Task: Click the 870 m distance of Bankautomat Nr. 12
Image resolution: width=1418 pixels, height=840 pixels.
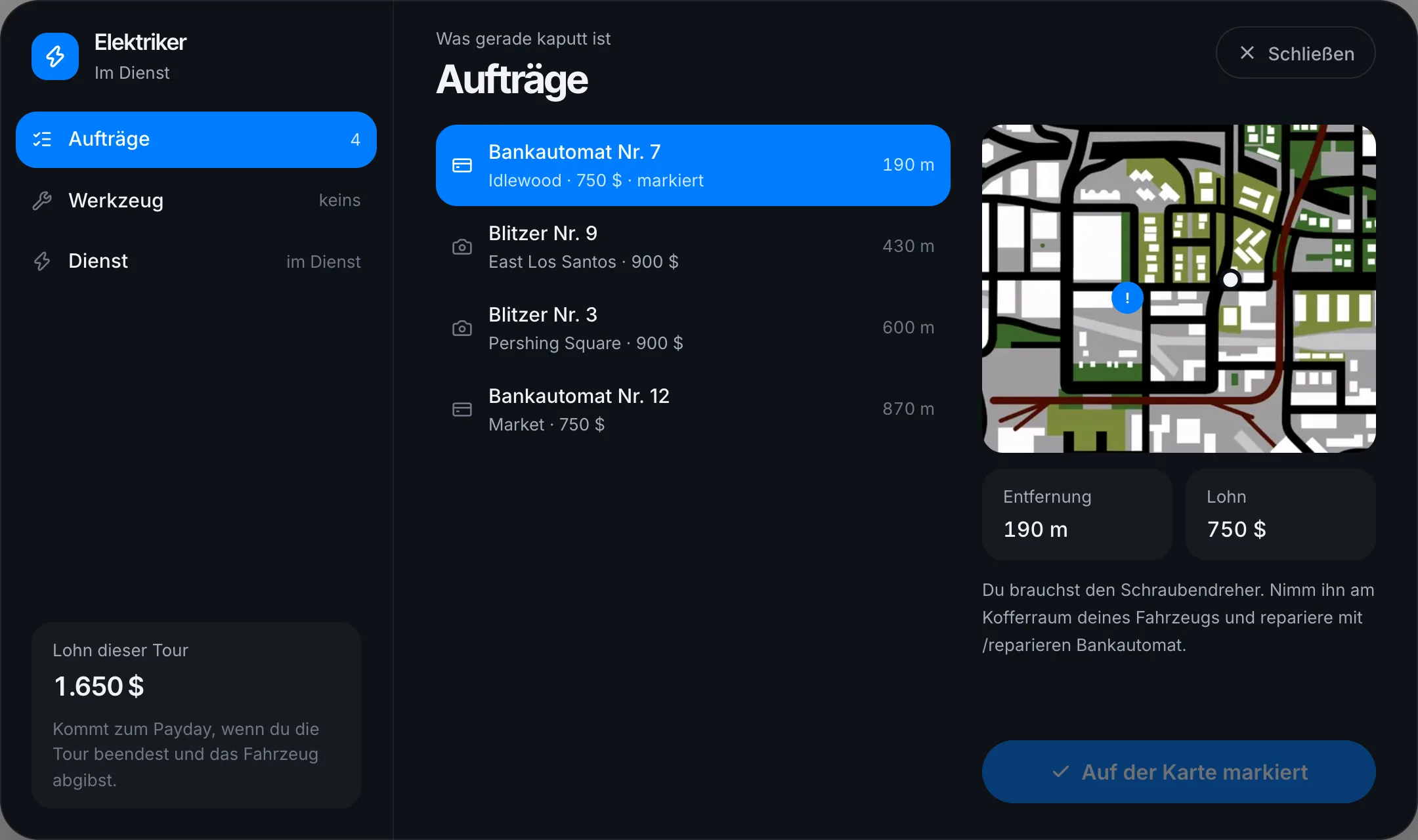Action: pyautogui.click(x=908, y=409)
